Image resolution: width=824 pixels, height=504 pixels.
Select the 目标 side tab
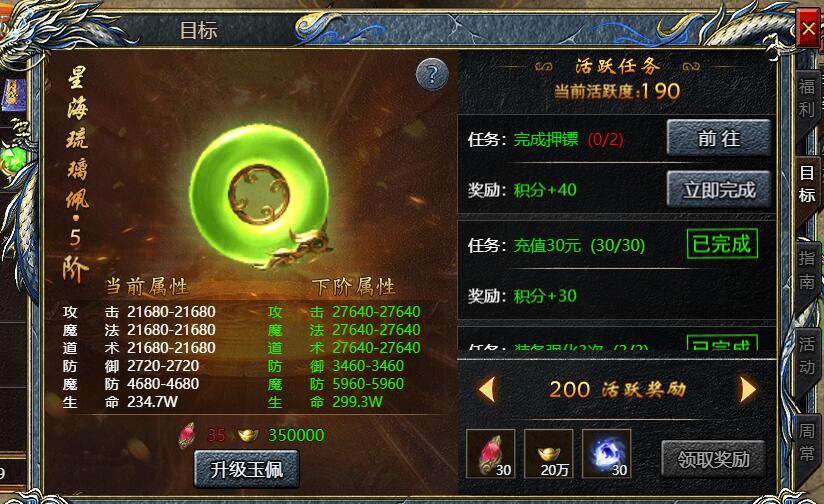tap(807, 184)
